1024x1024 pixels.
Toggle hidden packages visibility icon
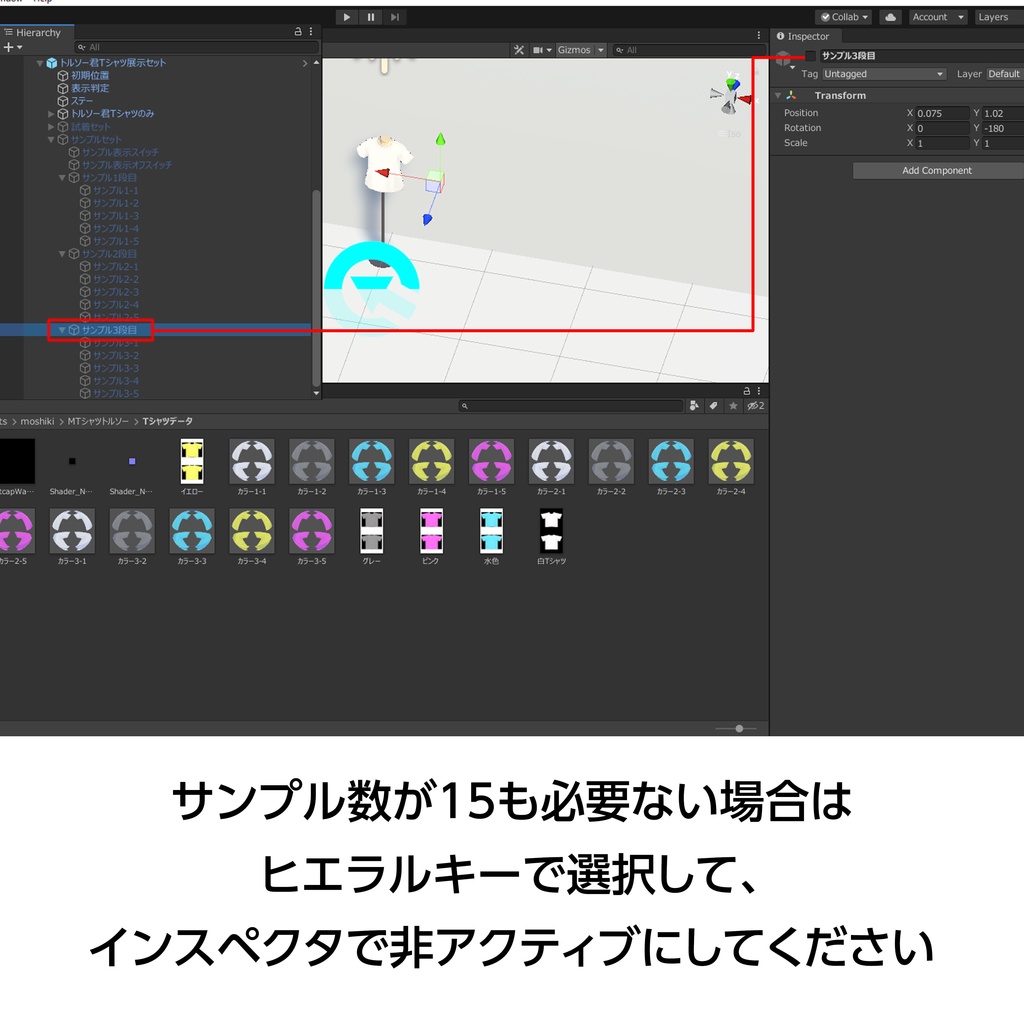coord(756,406)
